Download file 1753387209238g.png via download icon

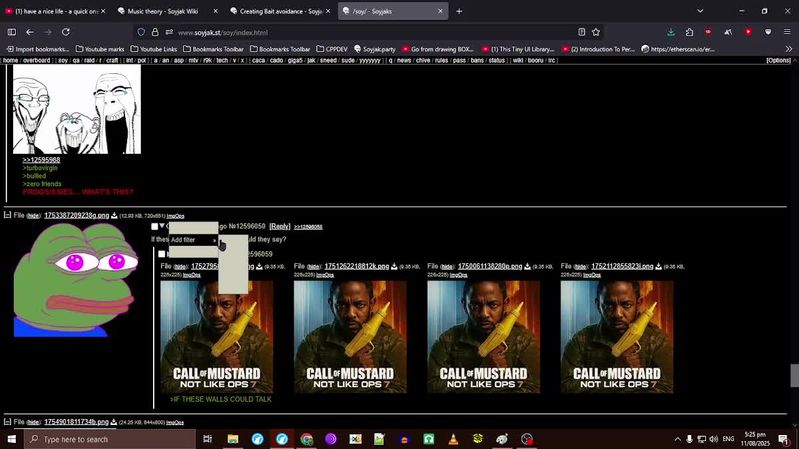coord(114,216)
